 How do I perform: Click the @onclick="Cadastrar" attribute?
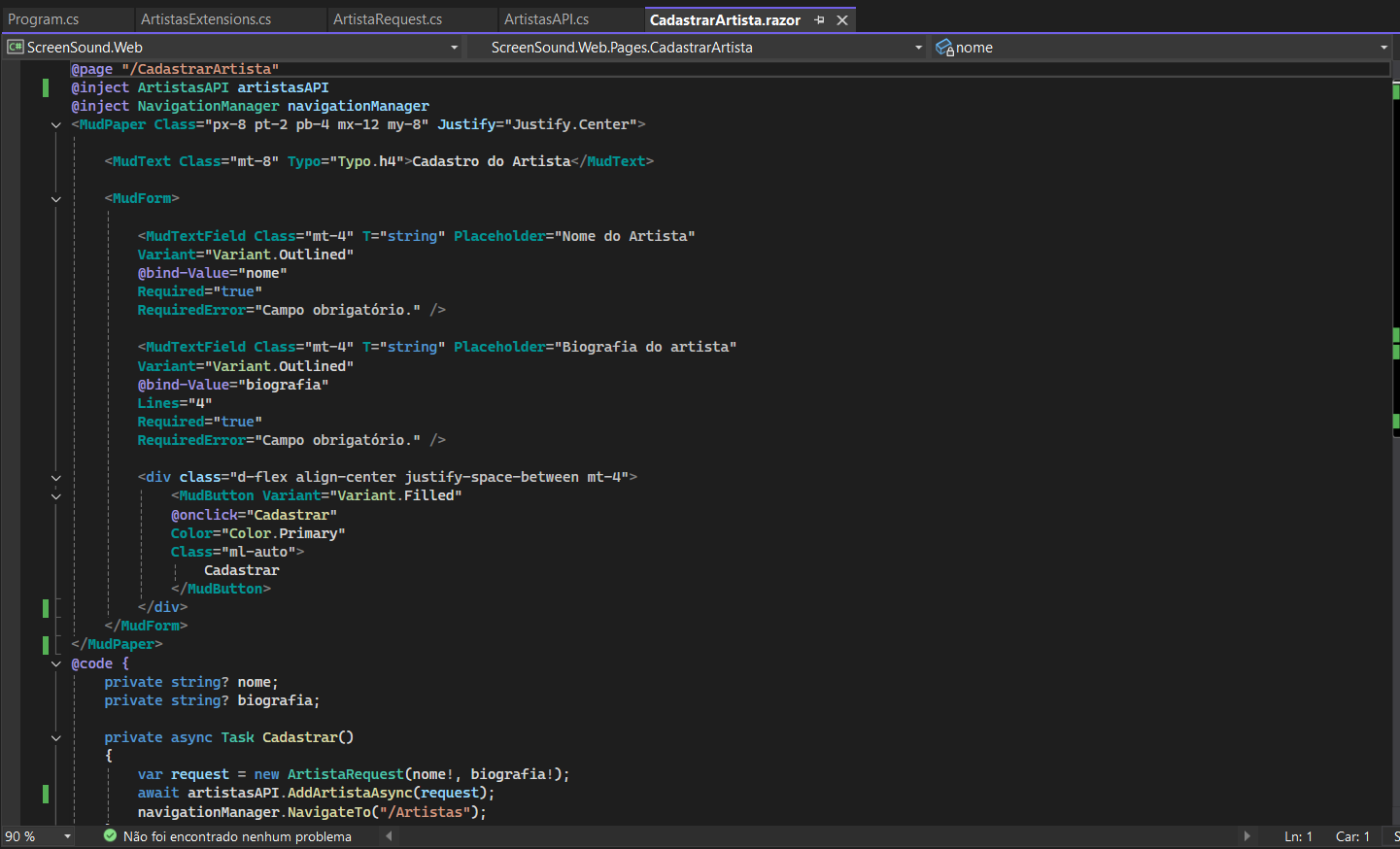pos(254,515)
